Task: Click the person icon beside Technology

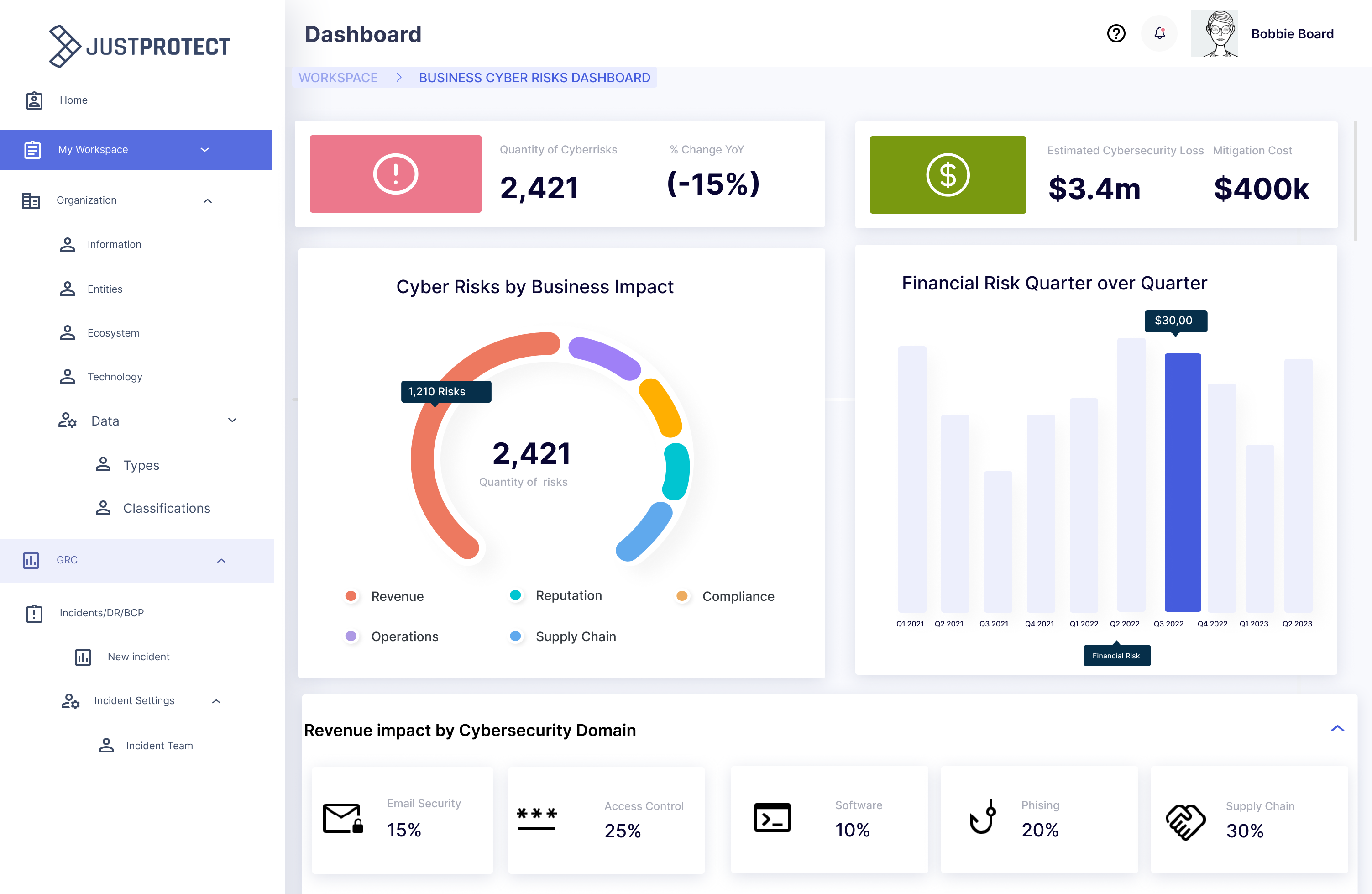Action: [x=68, y=377]
